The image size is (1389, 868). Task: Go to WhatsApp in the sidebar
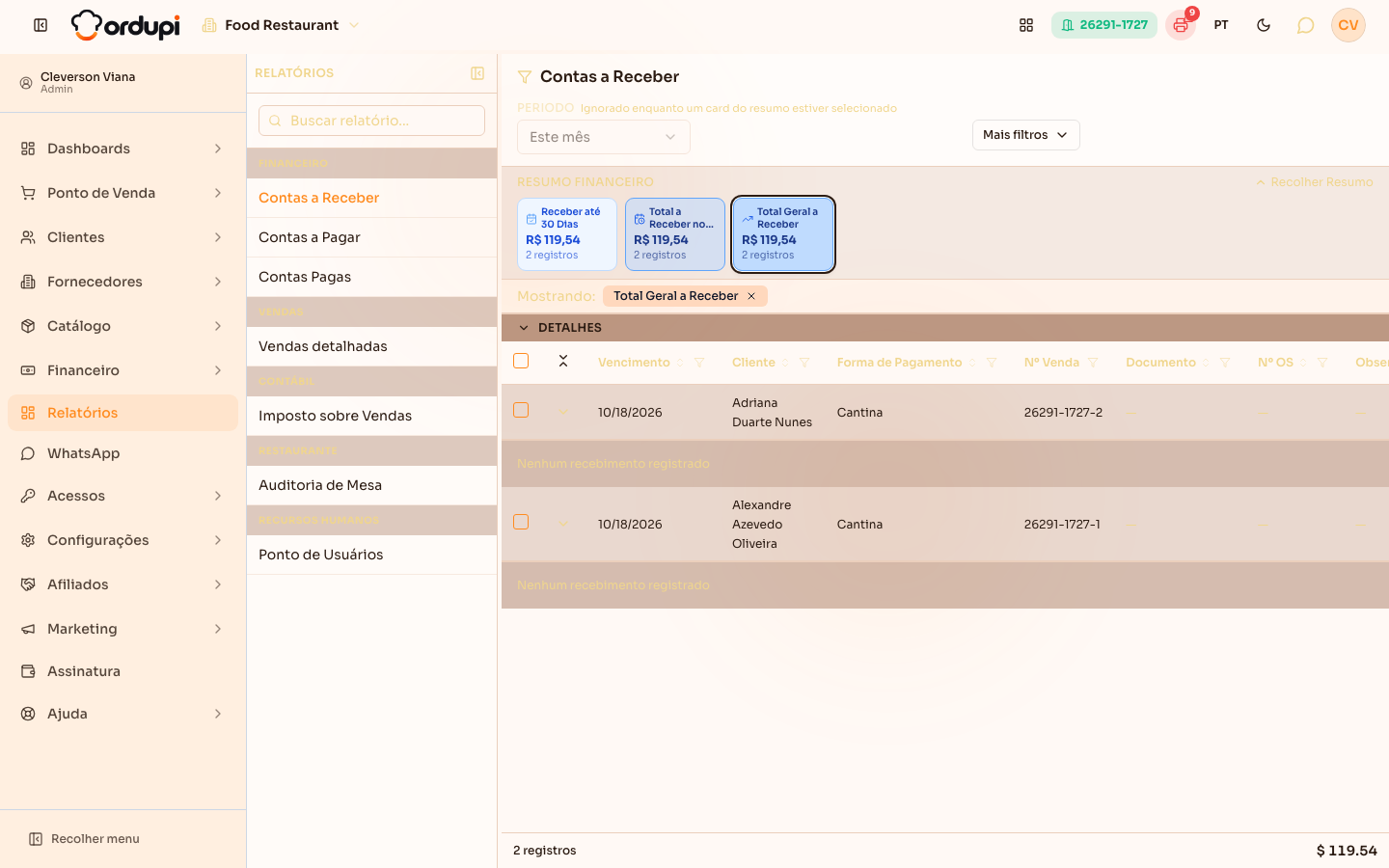pyautogui.click(x=123, y=453)
